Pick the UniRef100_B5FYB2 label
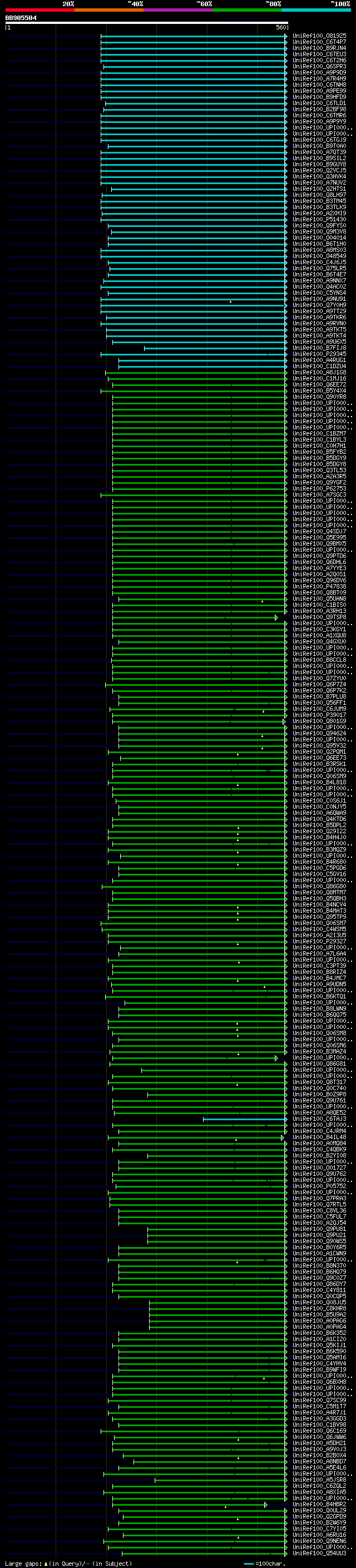 [319, 452]
